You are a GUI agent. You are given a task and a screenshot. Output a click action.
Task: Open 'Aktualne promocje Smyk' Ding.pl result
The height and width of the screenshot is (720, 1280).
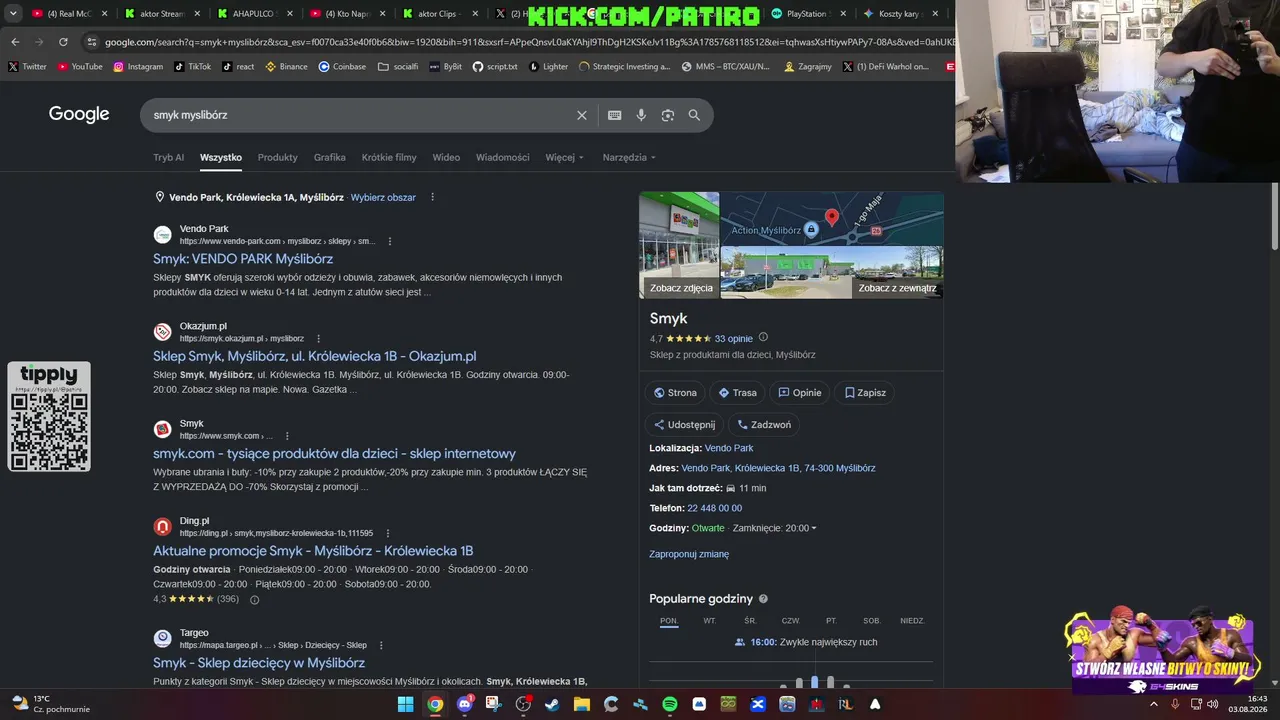tap(313, 551)
